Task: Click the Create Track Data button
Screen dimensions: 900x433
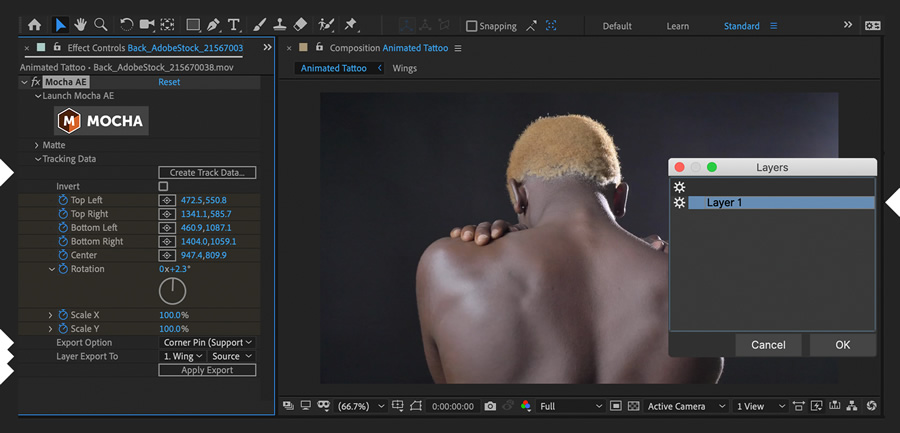Action: [x=207, y=173]
